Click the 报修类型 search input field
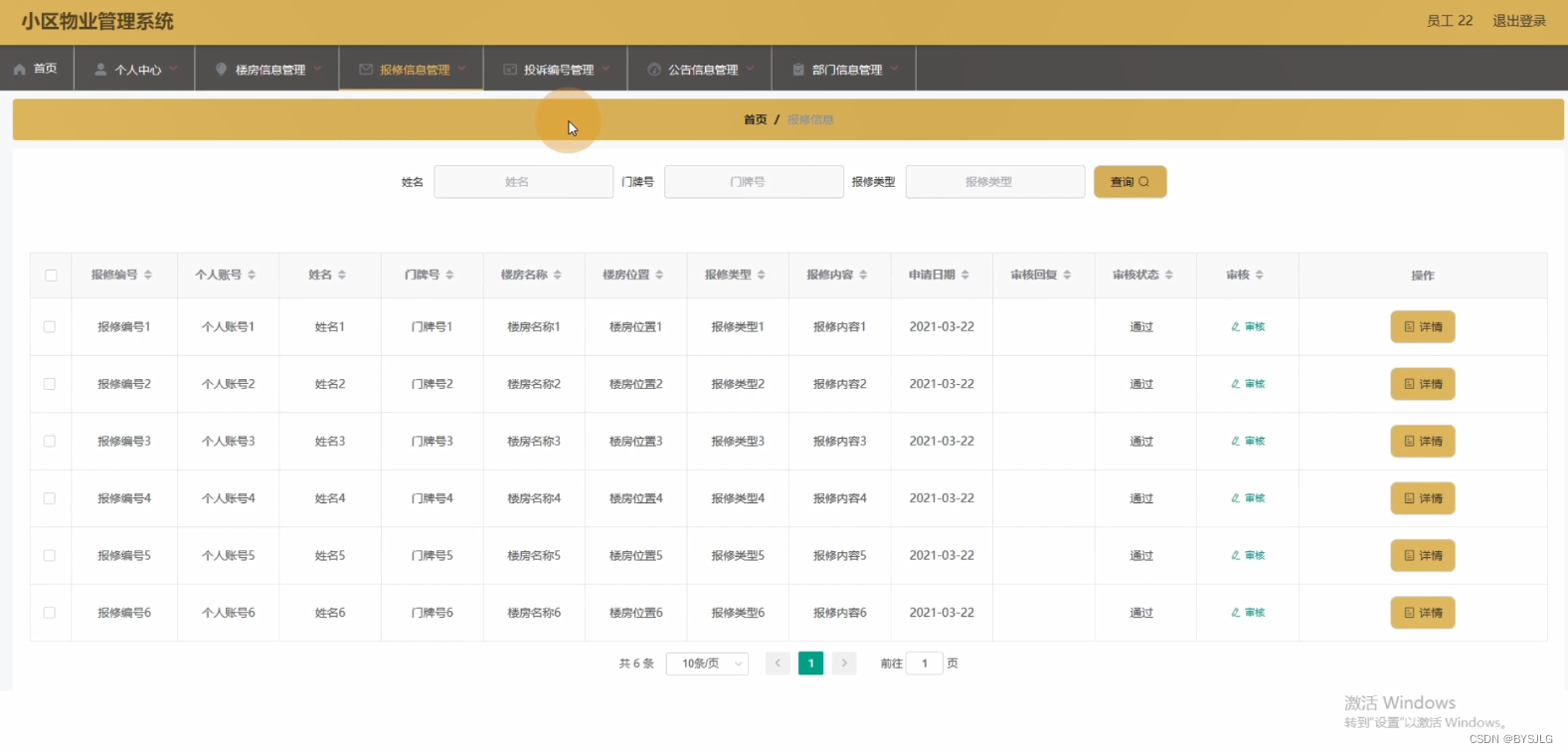The height and width of the screenshot is (753, 1568). (x=994, y=182)
